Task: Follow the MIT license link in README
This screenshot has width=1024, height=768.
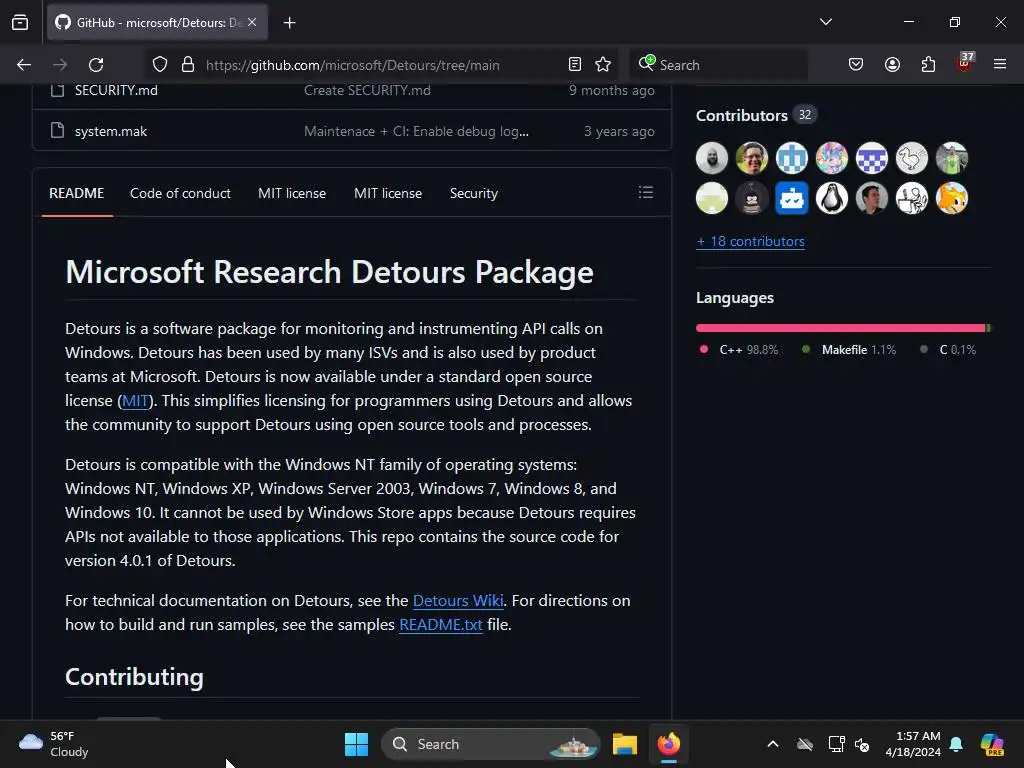Action: (135, 400)
